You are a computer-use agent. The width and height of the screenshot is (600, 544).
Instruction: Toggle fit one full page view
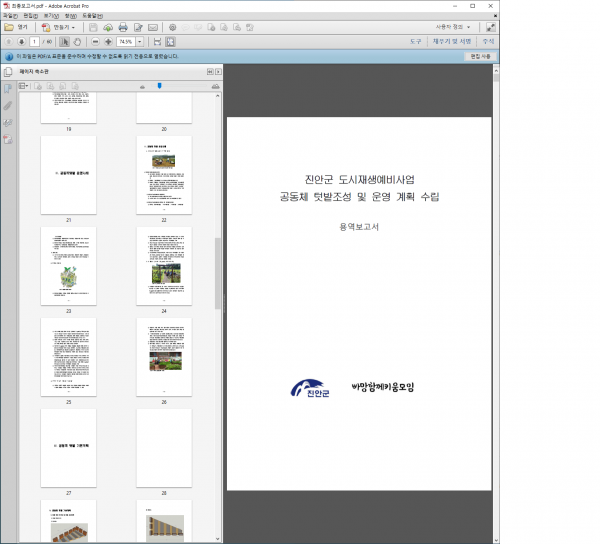coord(170,42)
